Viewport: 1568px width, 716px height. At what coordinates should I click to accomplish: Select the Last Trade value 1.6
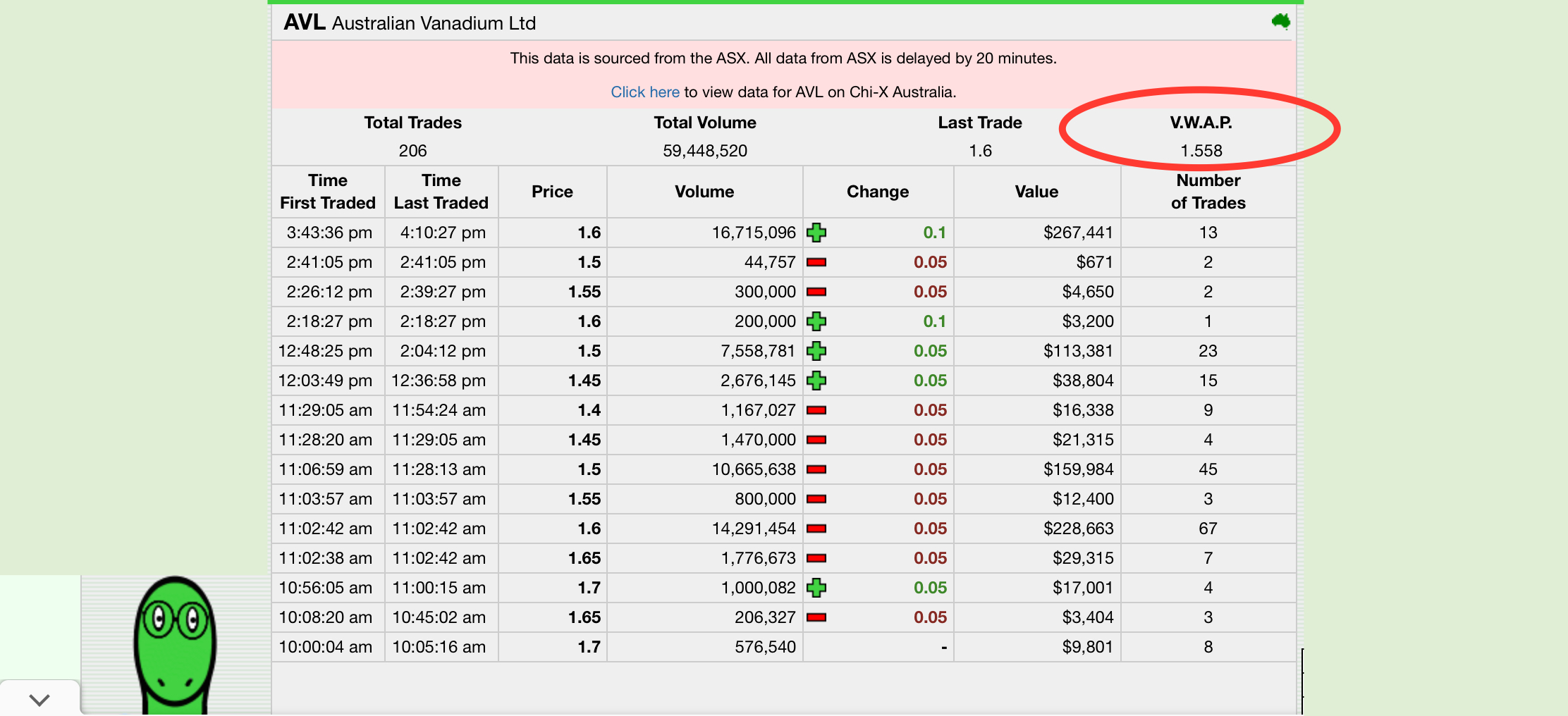pyautogui.click(x=980, y=151)
